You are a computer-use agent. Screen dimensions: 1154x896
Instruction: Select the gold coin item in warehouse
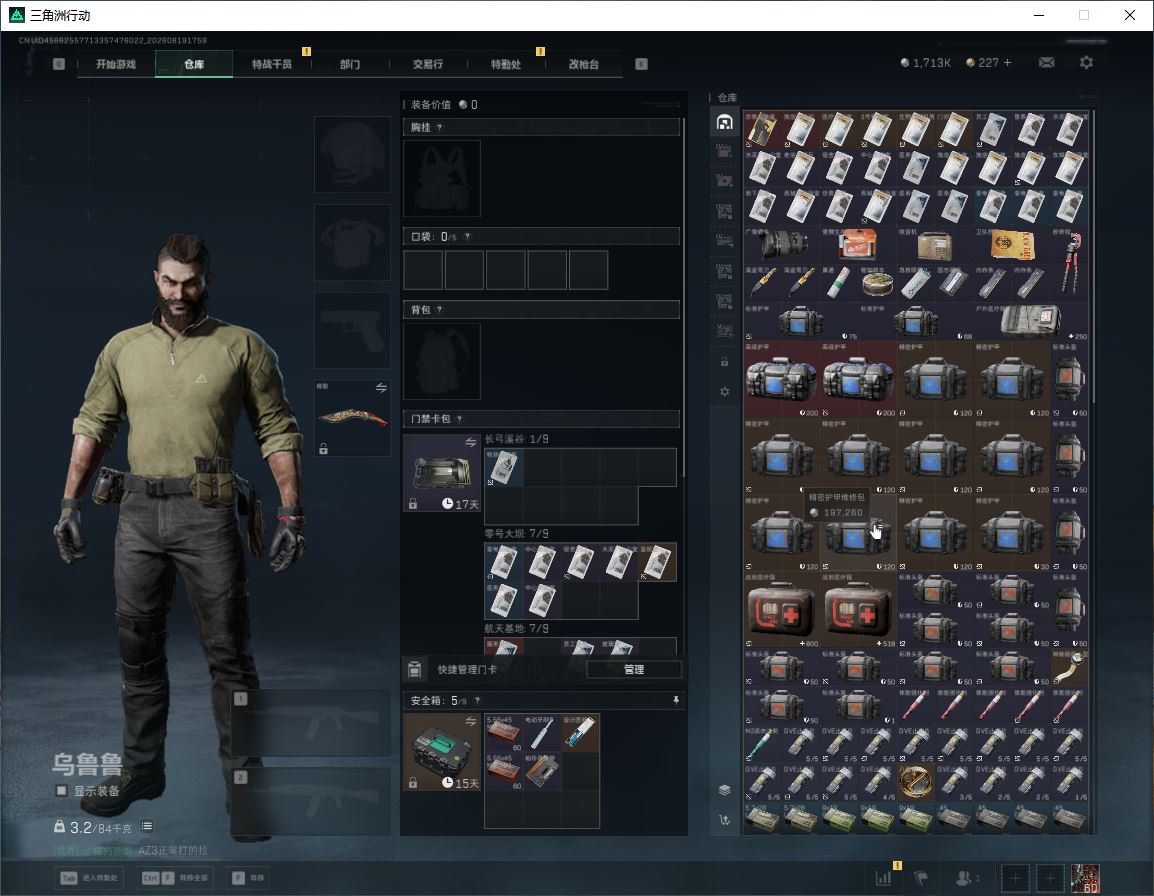[x=916, y=781]
